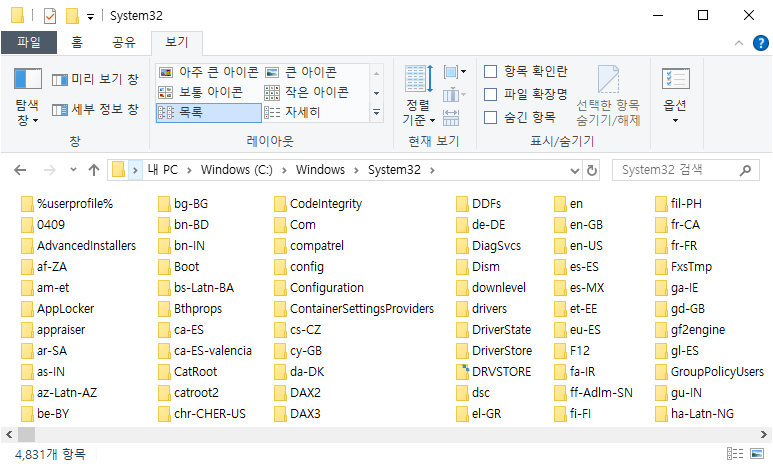
Task: Go forward with the right arrow
Action: 50,170
